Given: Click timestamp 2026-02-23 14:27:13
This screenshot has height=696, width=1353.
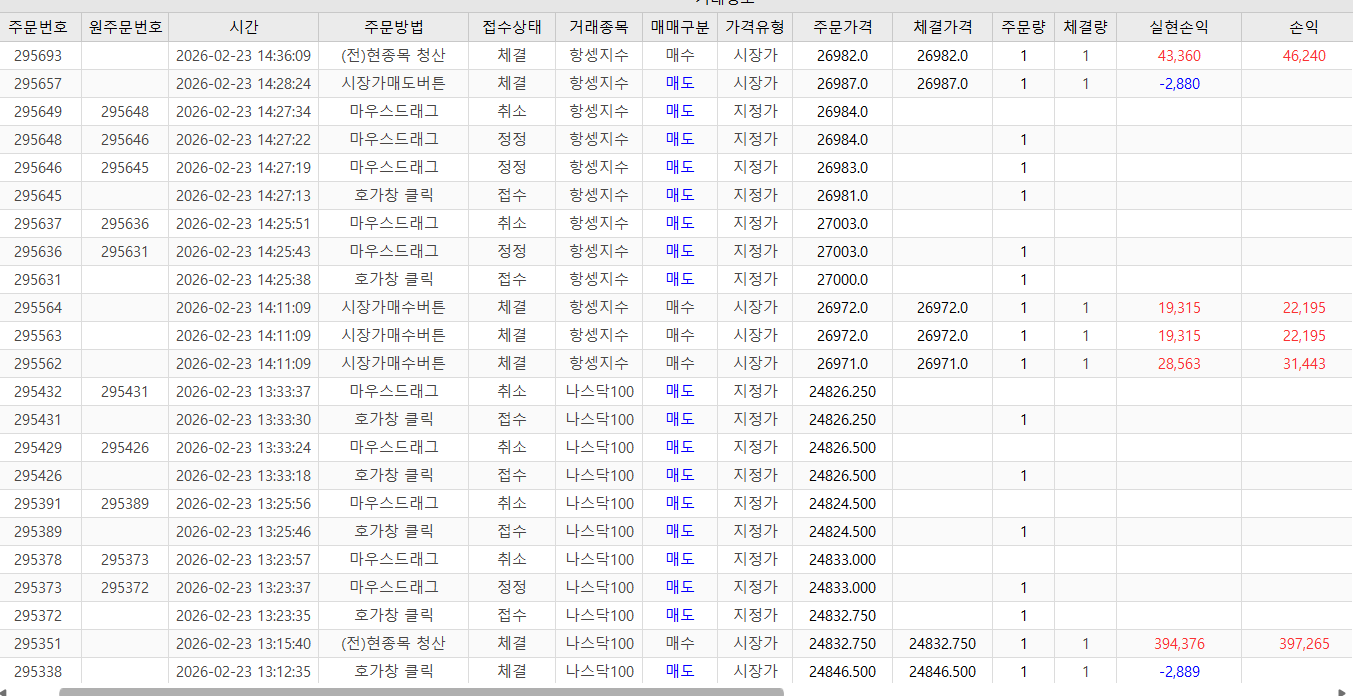Looking at the screenshot, I should click(x=243, y=196).
